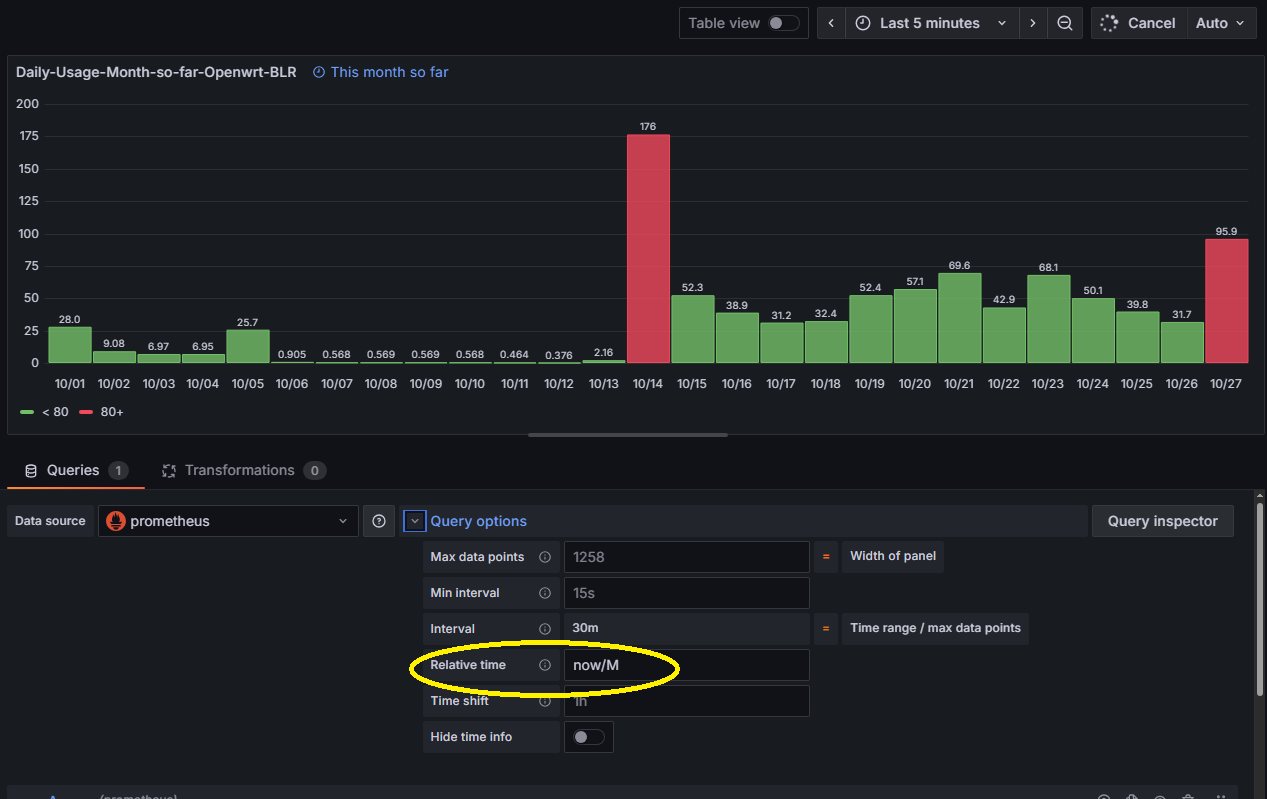This screenshot has width=1267, height=799.
Task: Click the 10/01 bar with value 28.0
Action: [x=70, y=345]
